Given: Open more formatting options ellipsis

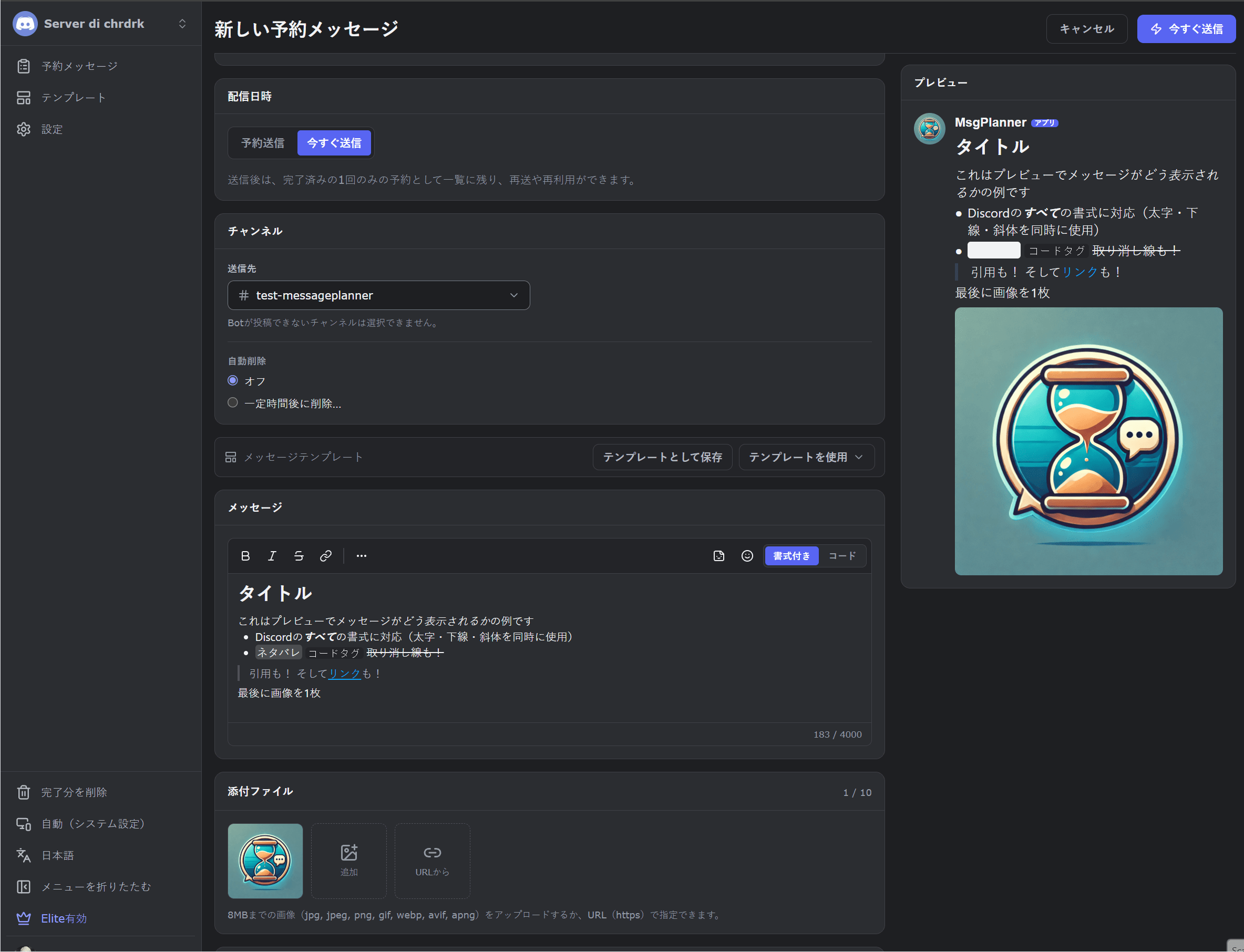Looking at the screenshot, I should click(362, 556).
